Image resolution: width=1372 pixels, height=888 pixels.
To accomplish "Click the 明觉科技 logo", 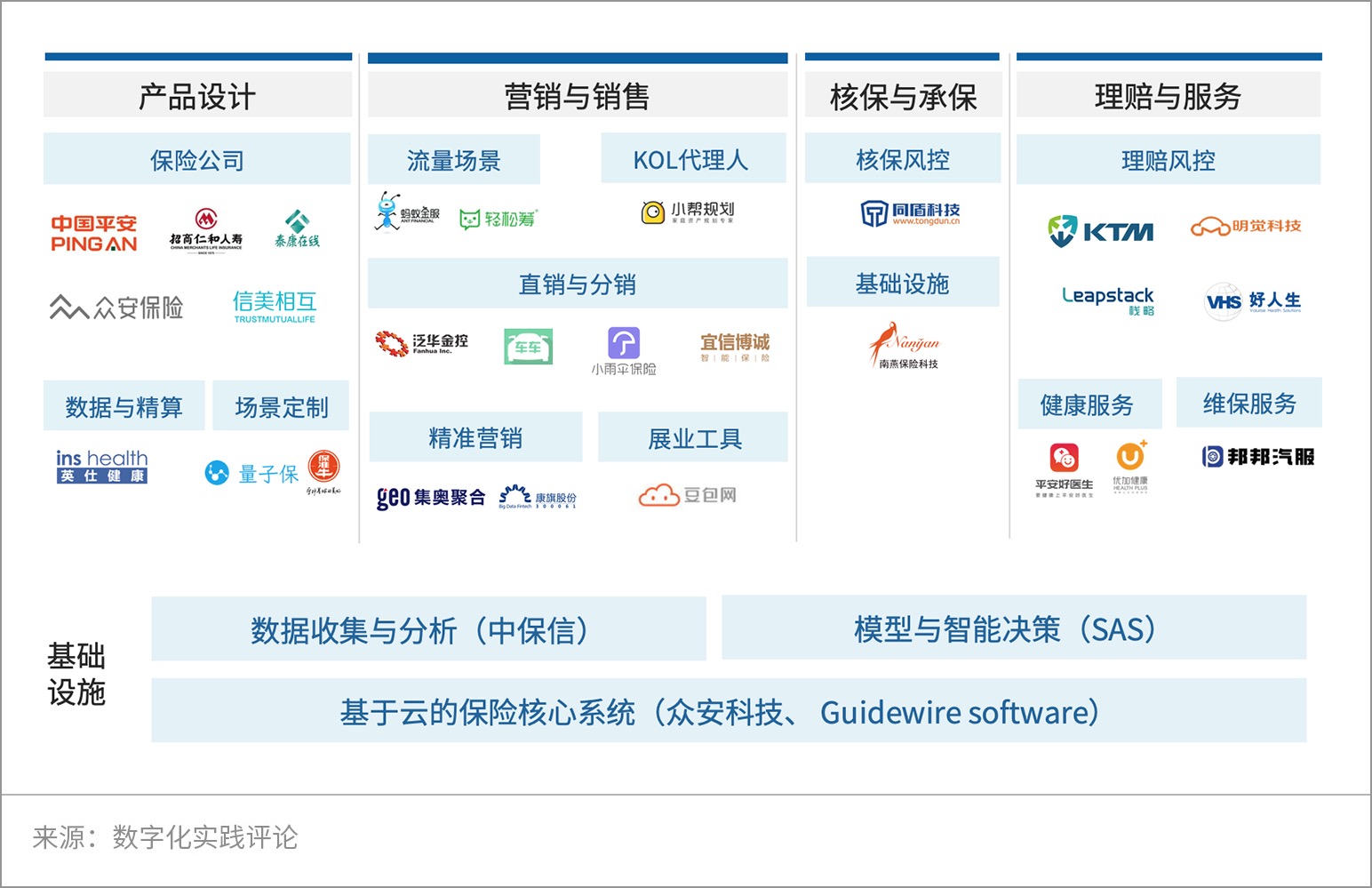I will click(1246, 227).
